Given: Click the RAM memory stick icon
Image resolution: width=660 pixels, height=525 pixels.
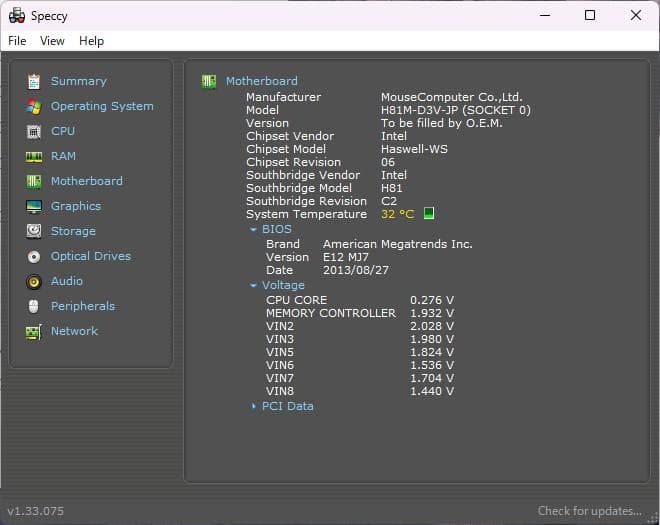Looking at the screenshot, I should (x=34, y=157).
